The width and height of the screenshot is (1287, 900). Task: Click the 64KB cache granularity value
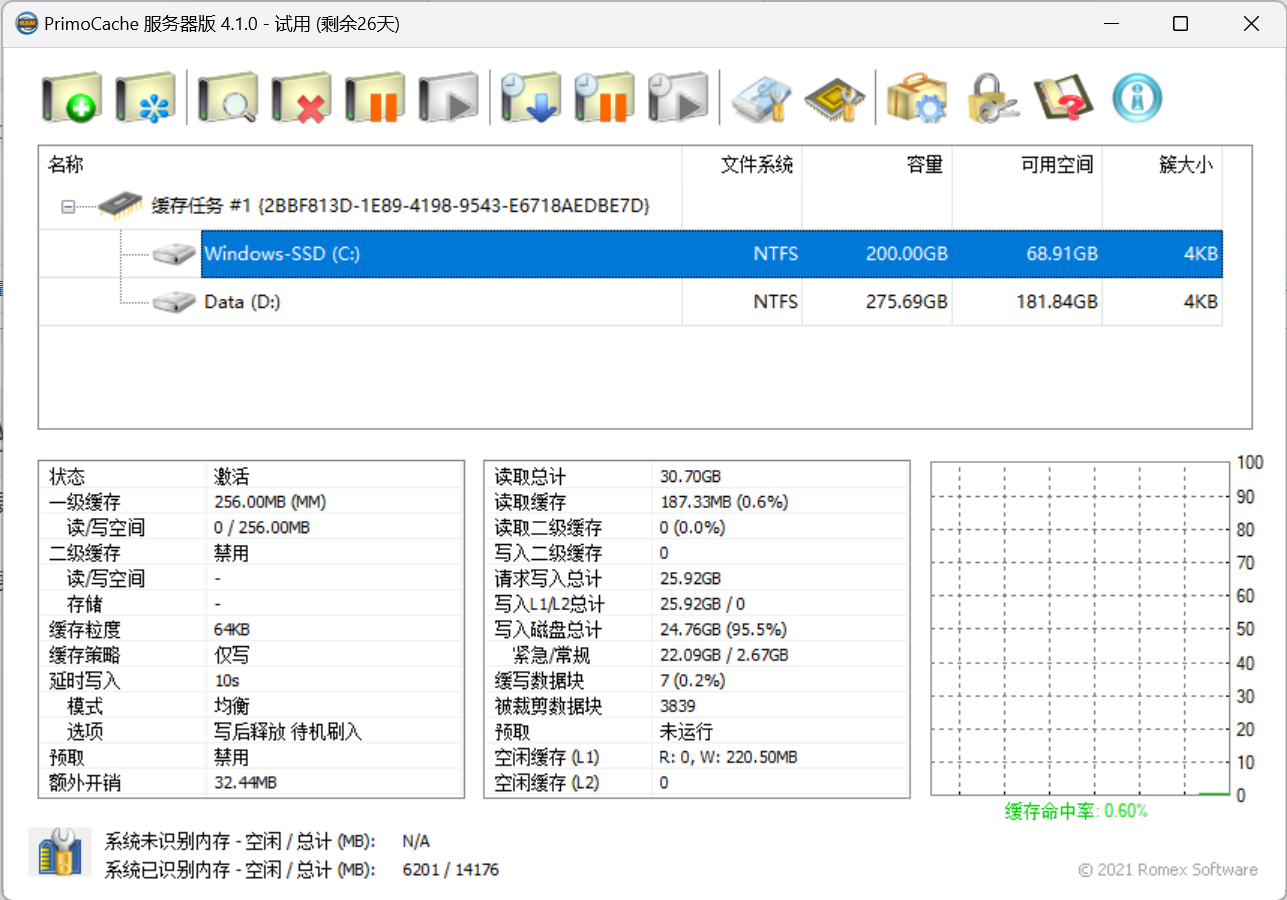(232, 630)
